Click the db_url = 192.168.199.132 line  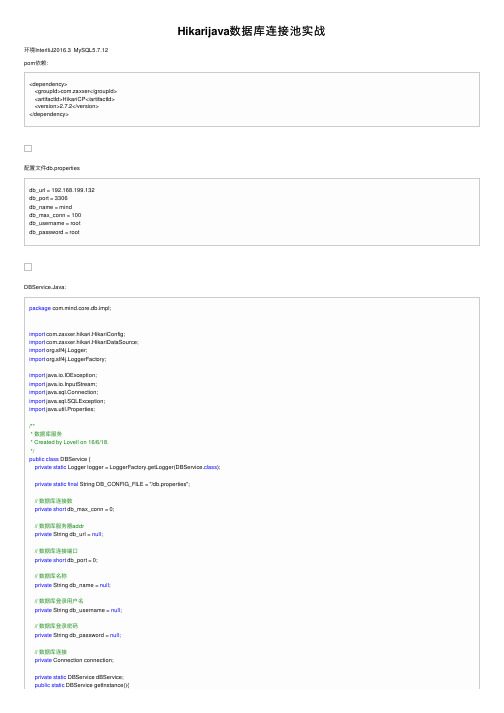pyautogui.click(x=62, y=190)
